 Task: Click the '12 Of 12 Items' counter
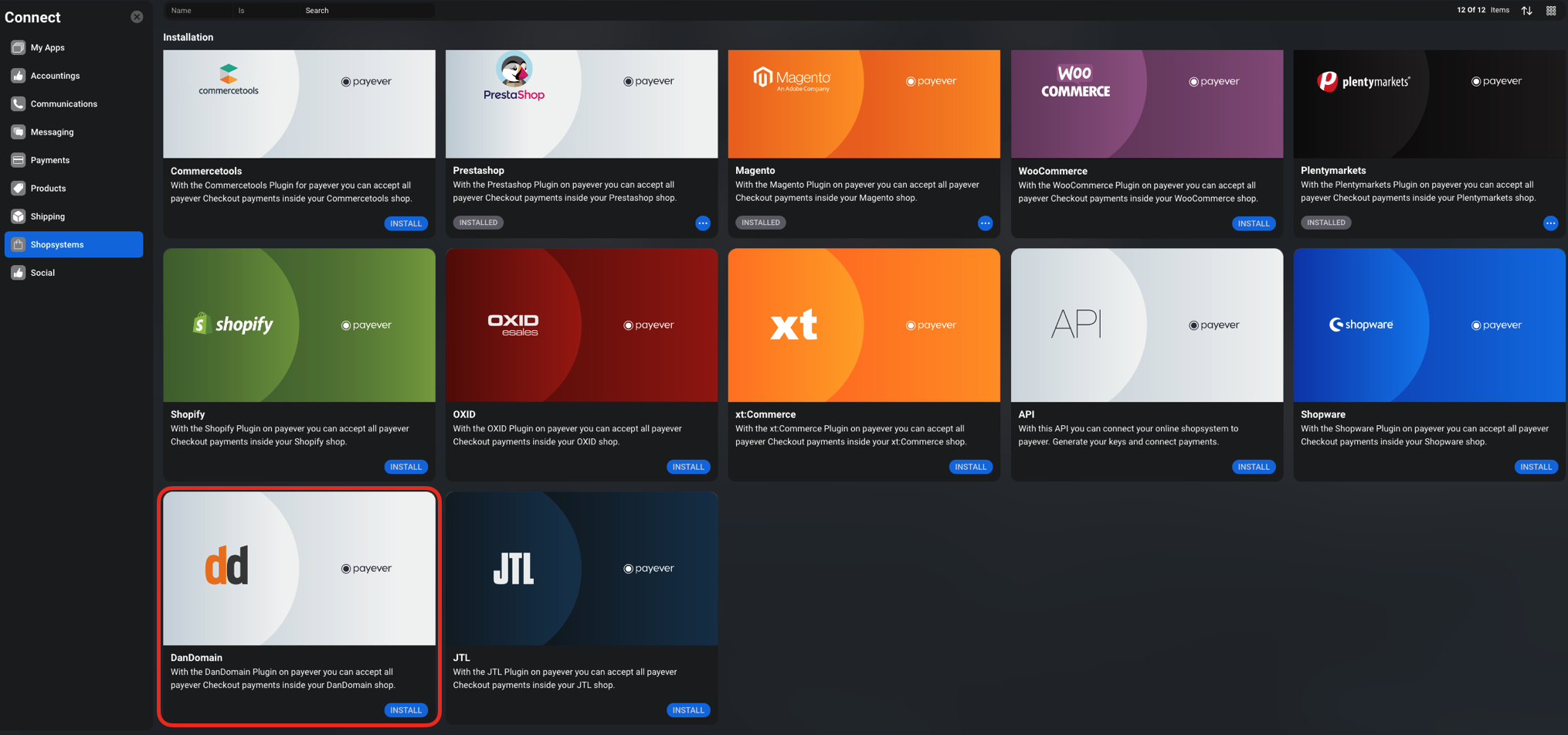1482,10
